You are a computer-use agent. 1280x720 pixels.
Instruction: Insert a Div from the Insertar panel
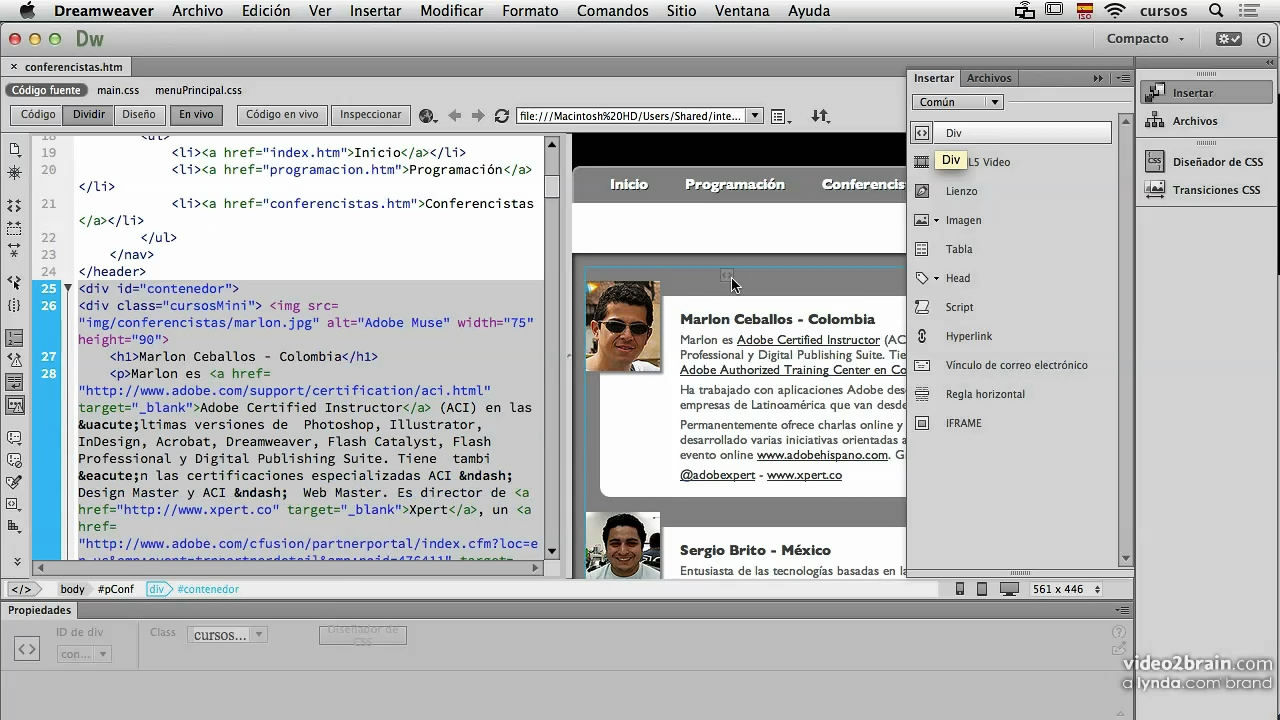click(1011, 132)
